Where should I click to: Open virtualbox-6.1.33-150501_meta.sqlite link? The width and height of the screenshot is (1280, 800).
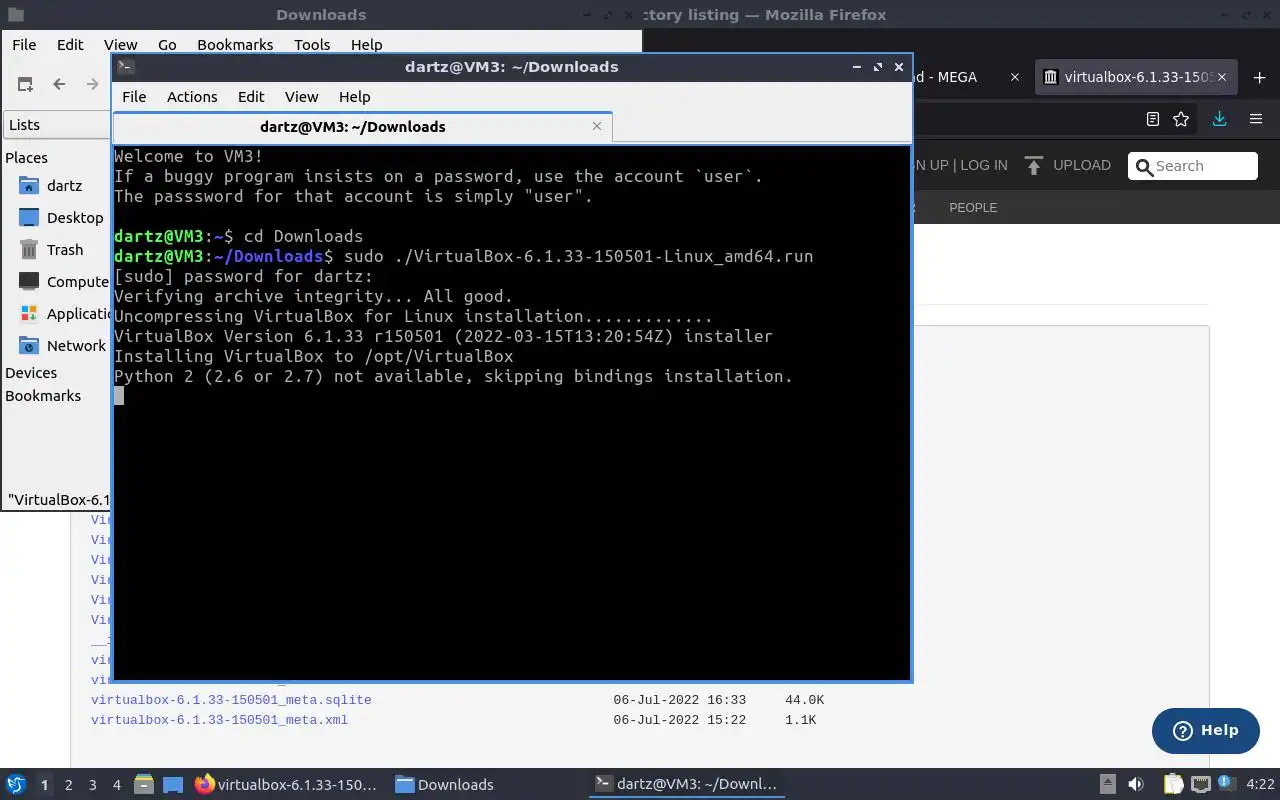(231, 700)
